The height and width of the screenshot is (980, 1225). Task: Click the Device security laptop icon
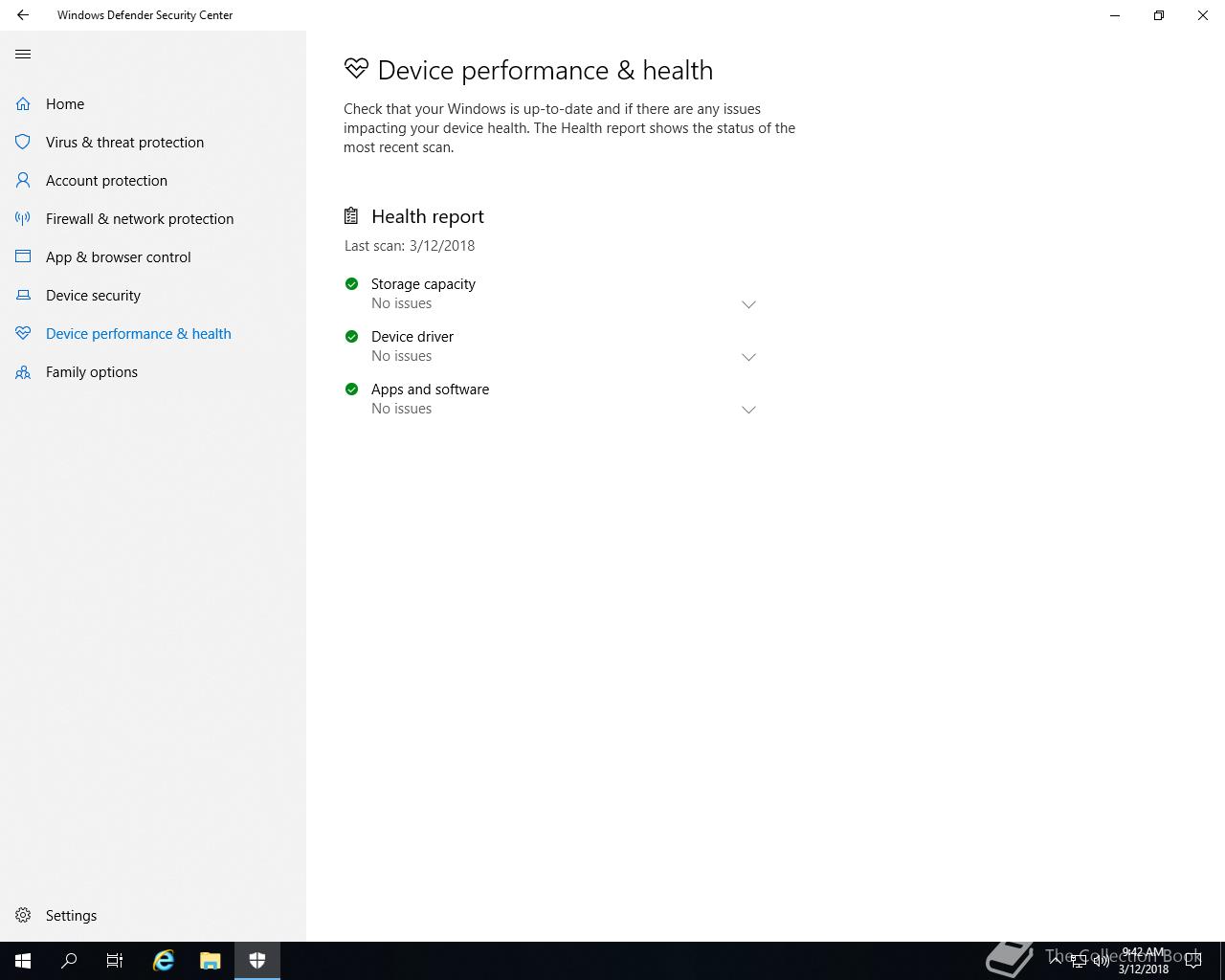(23, 296)
